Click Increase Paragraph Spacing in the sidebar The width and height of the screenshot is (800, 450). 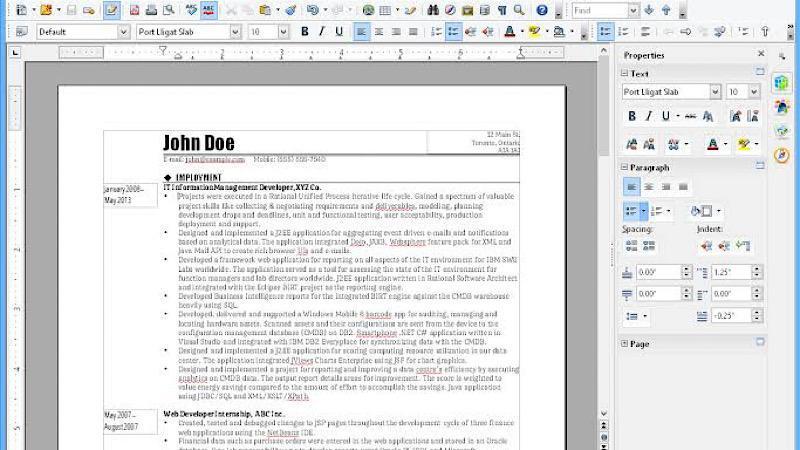pyautogui.click(x=632, y=246)
